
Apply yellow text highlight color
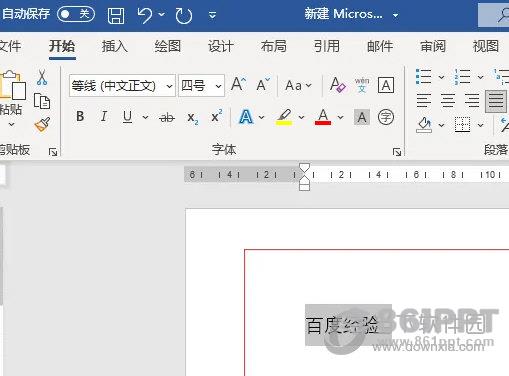284,117
